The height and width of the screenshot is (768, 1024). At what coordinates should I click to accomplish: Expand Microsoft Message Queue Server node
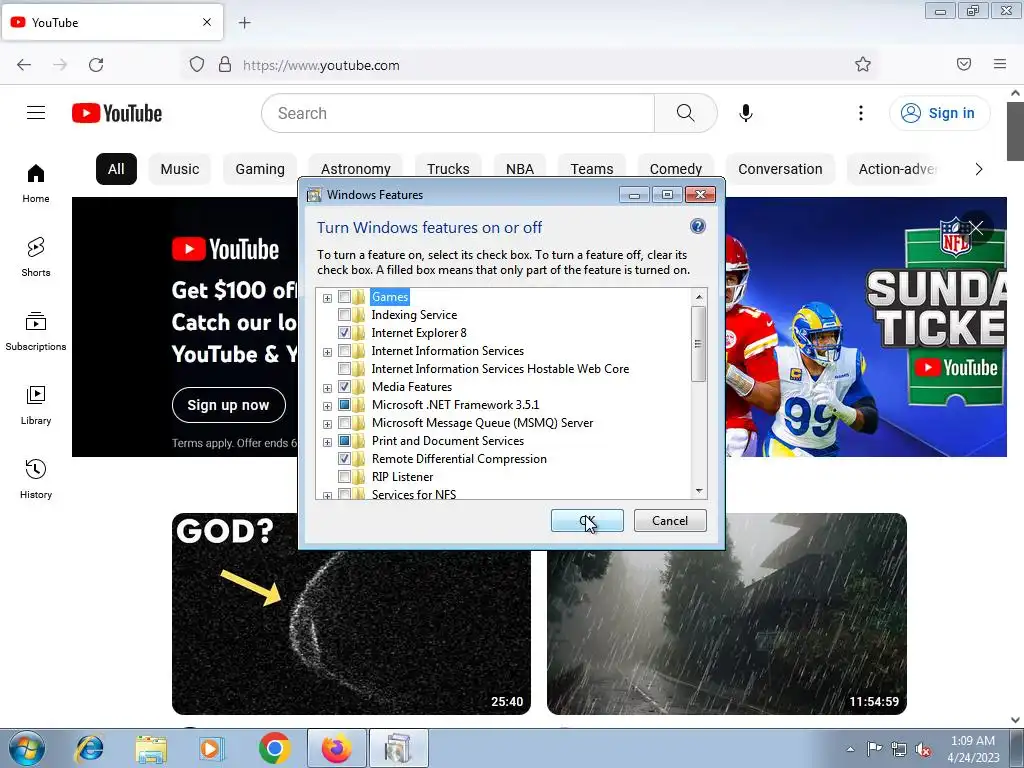click(x=327, y=424)
